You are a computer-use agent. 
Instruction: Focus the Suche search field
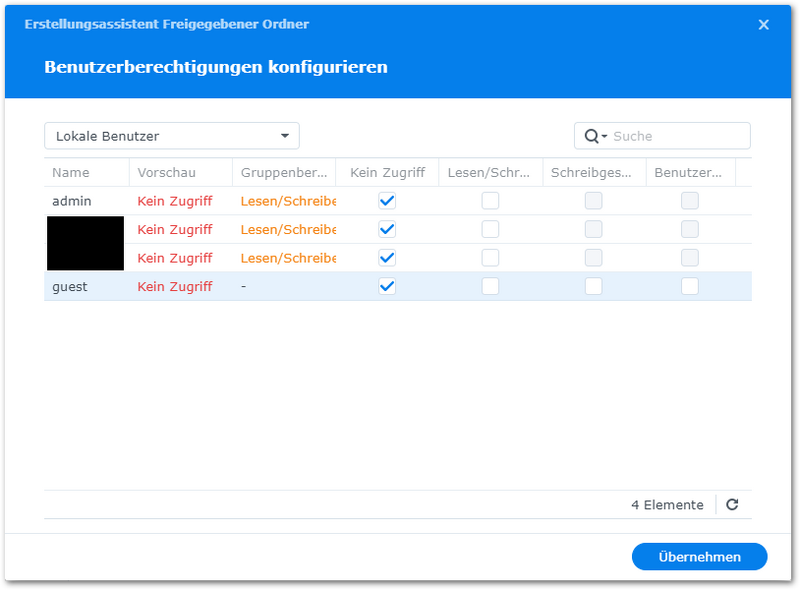point(677,136)
